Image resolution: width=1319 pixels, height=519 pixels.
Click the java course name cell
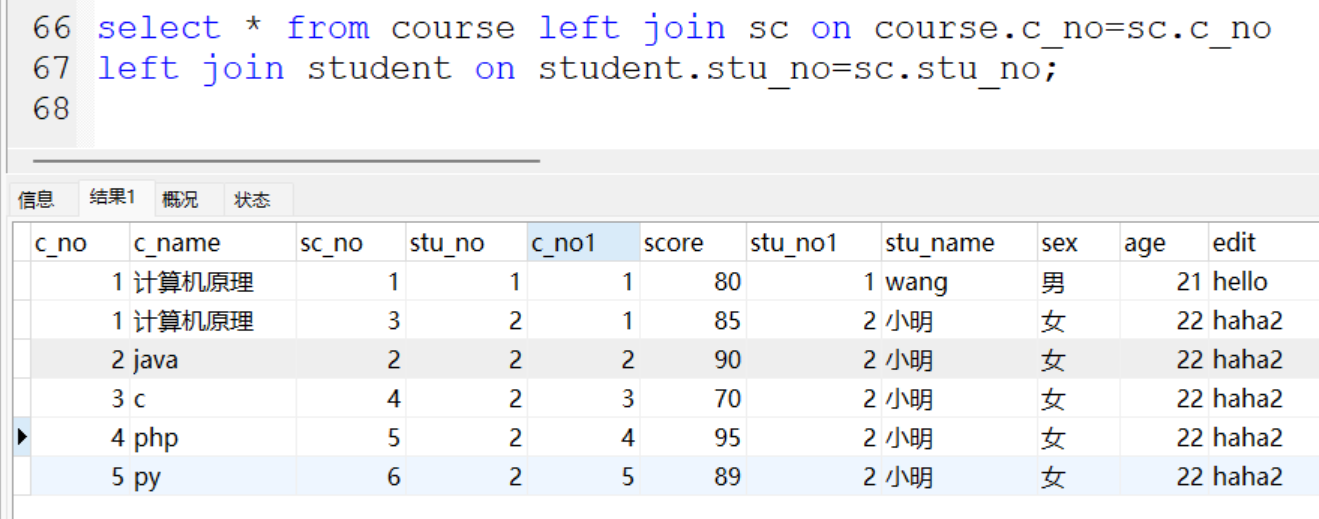(x=156, y=360)
